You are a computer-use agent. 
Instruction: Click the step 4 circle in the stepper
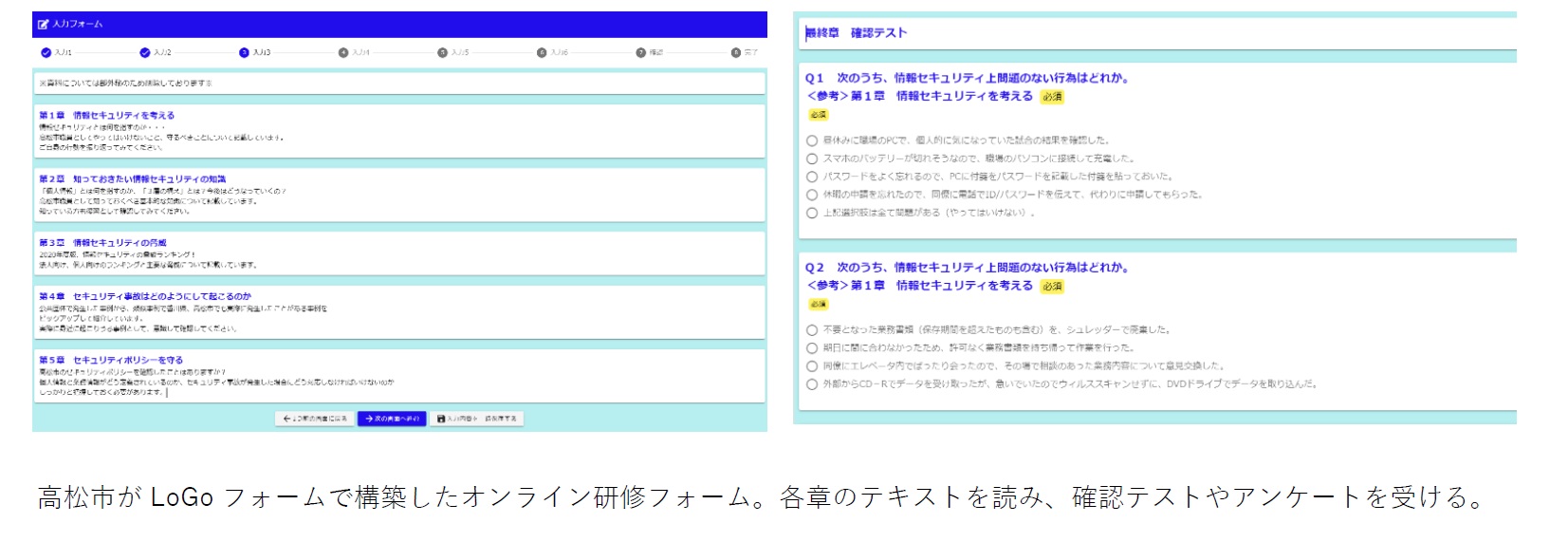click(x=343, y=52)
